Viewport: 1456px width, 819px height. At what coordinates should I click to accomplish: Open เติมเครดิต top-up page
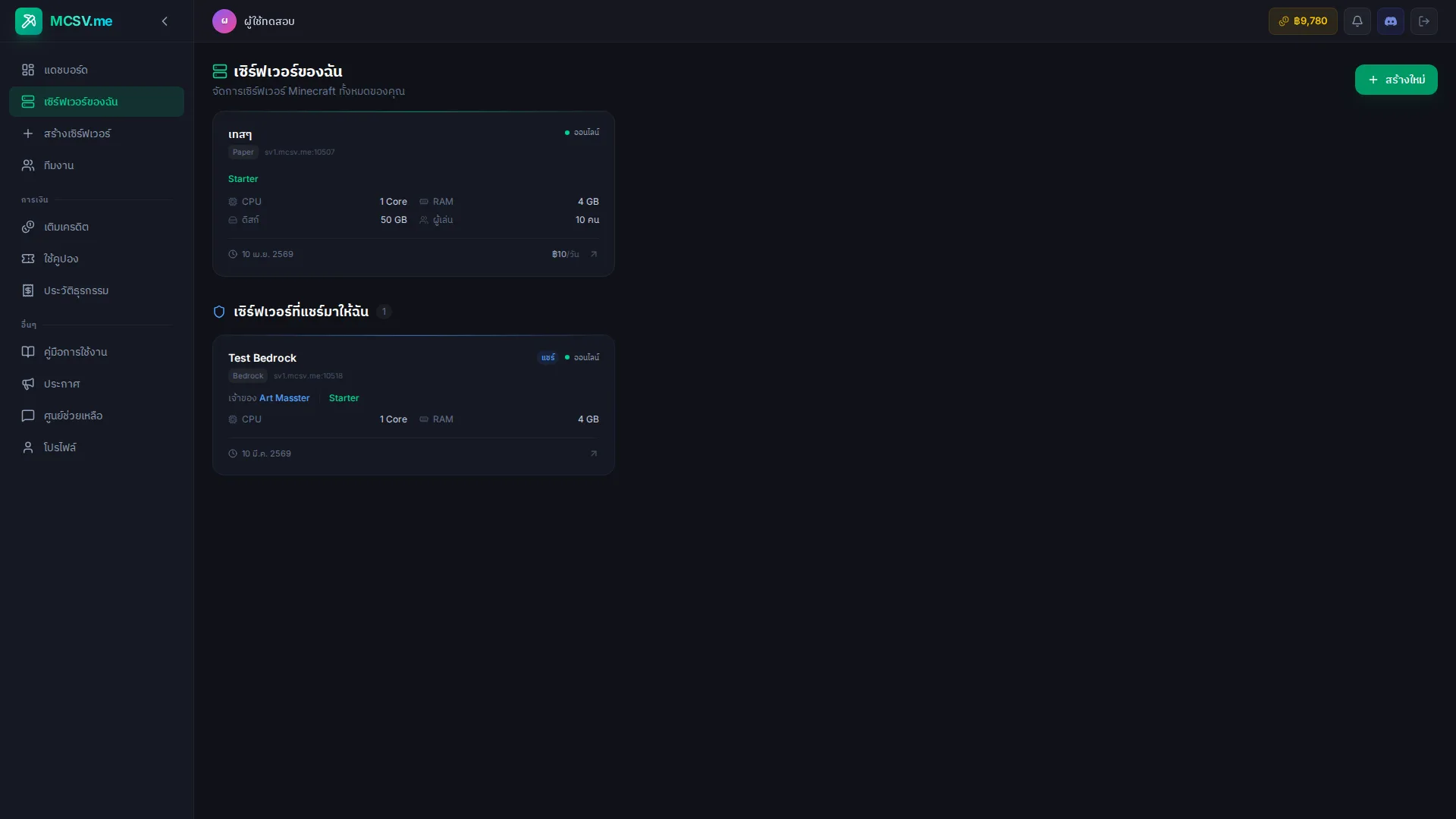[x=66, y=227]
